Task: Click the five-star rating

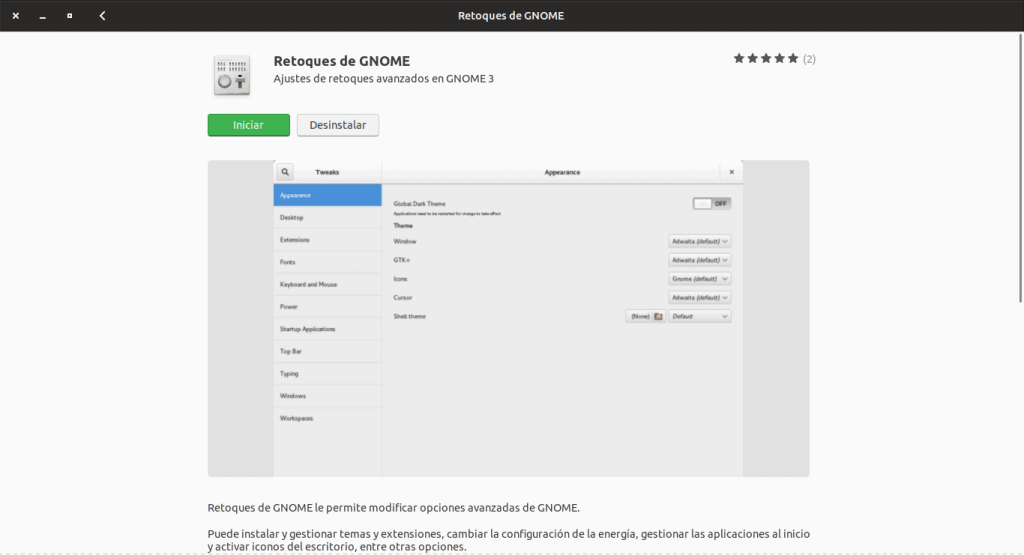Action: 765,59
